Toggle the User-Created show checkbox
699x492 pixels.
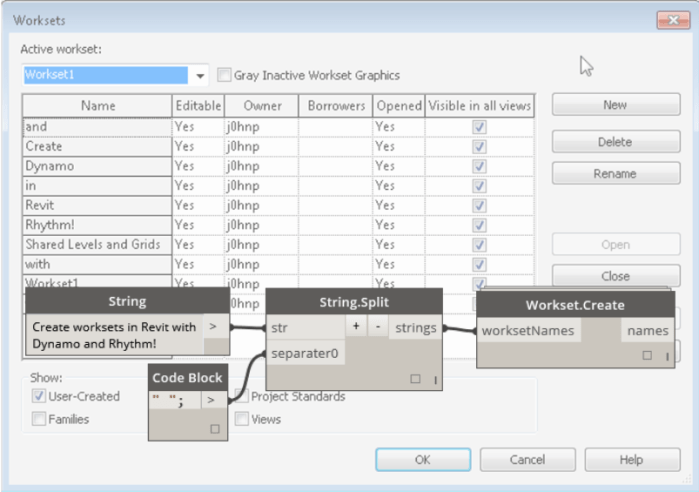[38, 397]
